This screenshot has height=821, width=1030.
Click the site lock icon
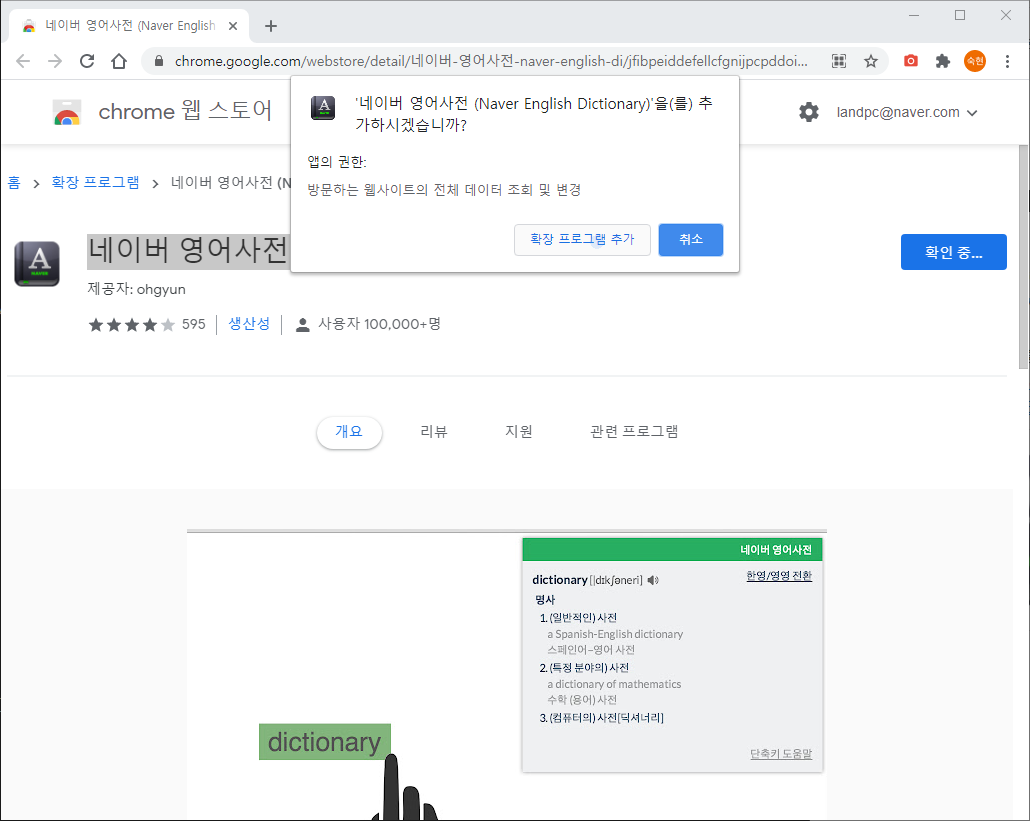coord(158,61)
